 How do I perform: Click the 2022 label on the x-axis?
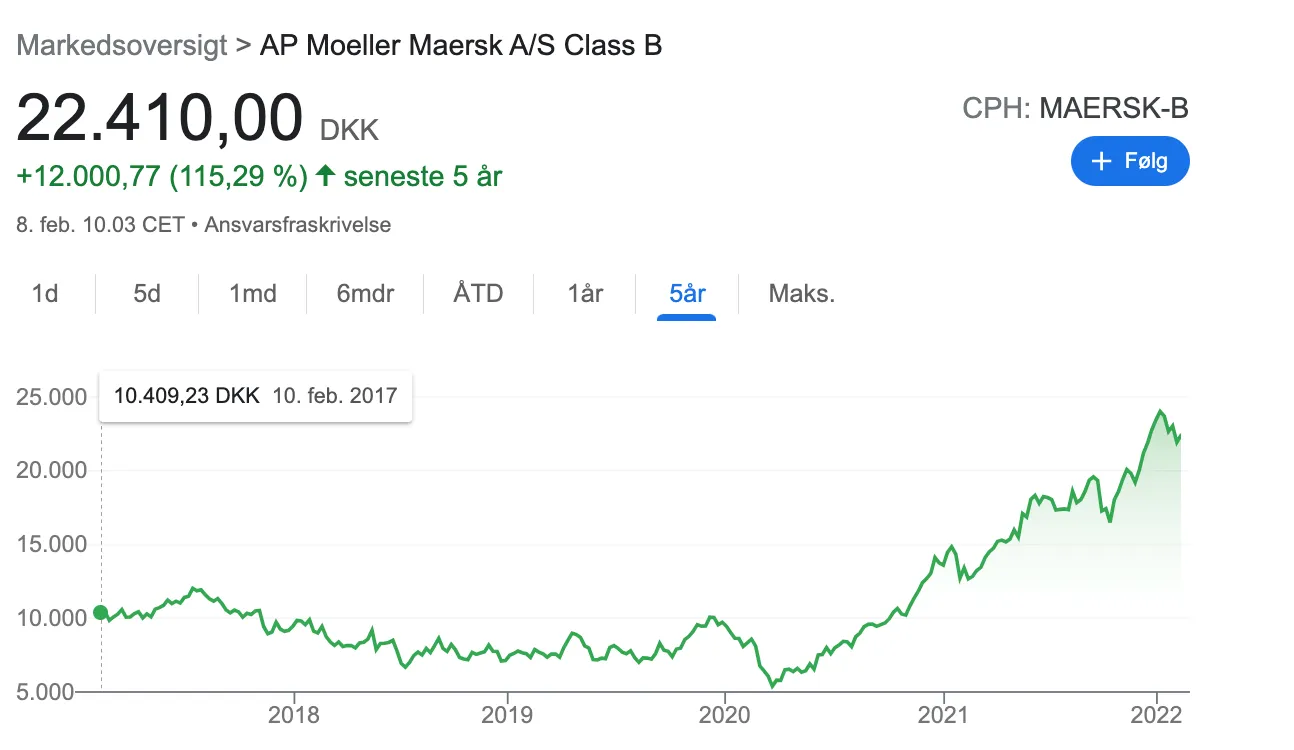tap(1156, 718)
